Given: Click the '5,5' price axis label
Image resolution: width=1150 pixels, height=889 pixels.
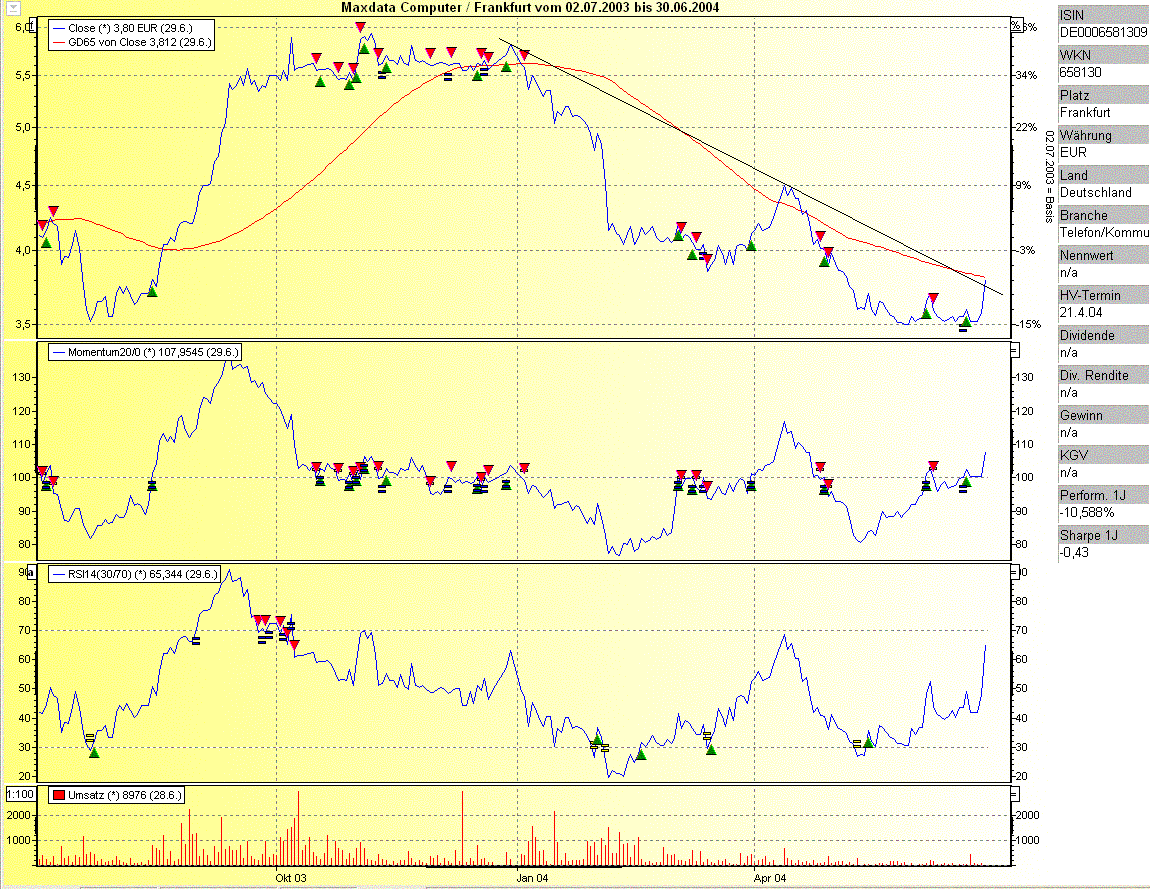Looking at the screenshot, I should pyautogui.click(x=24, y=75).
